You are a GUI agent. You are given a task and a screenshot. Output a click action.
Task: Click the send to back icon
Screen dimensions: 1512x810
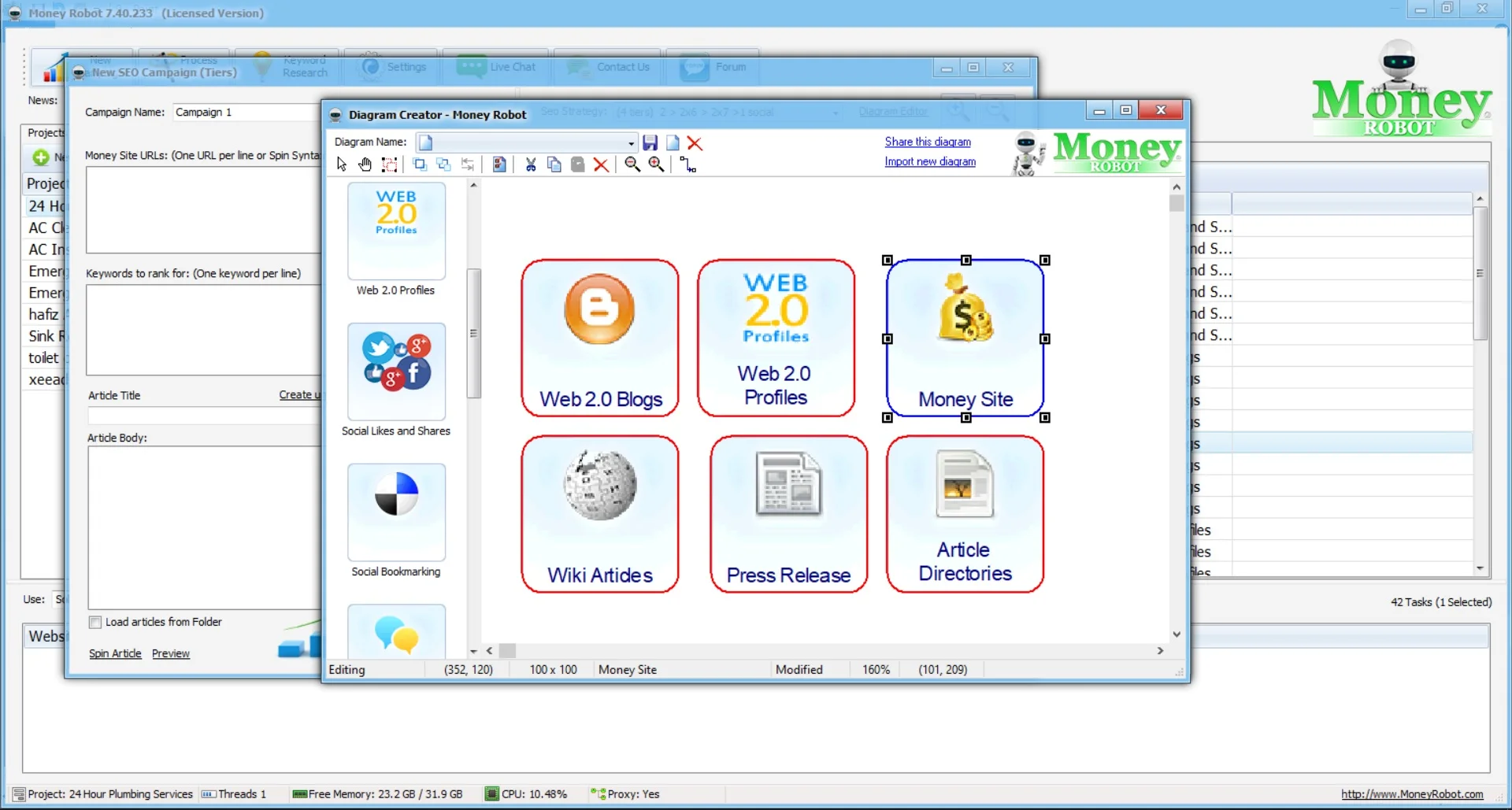[x=444, y=165]
